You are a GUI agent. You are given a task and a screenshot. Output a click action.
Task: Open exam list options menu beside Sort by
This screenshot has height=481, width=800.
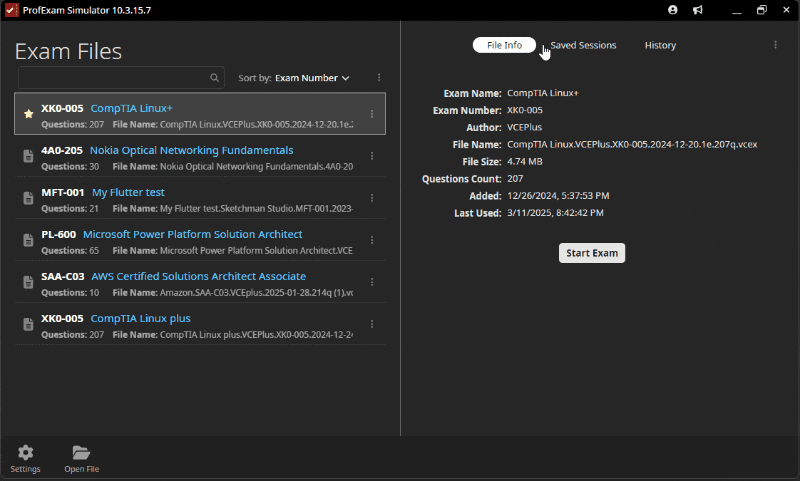tap(379, 78)
